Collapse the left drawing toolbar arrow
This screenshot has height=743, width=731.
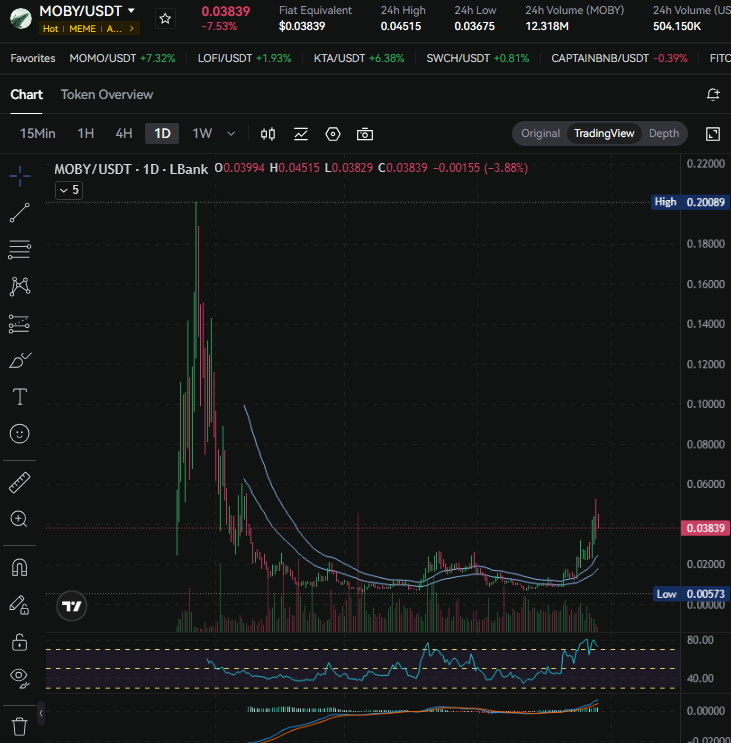tap(41, 713)
